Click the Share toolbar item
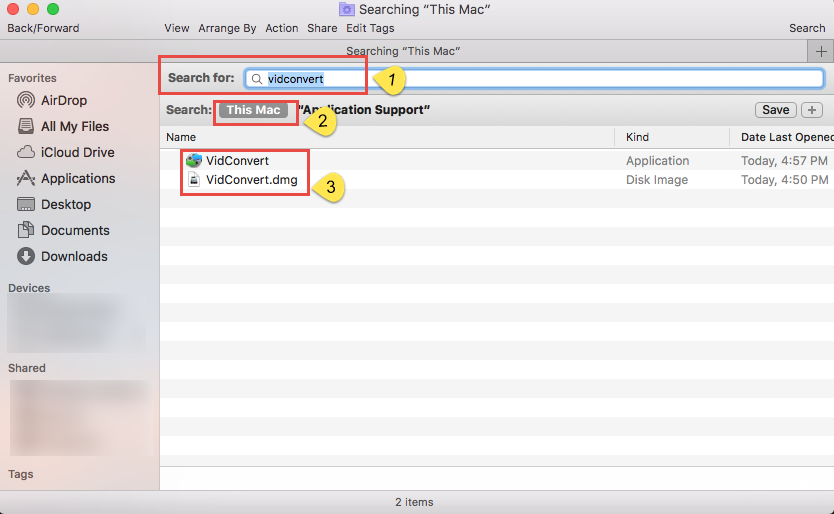 click(322, 28)
